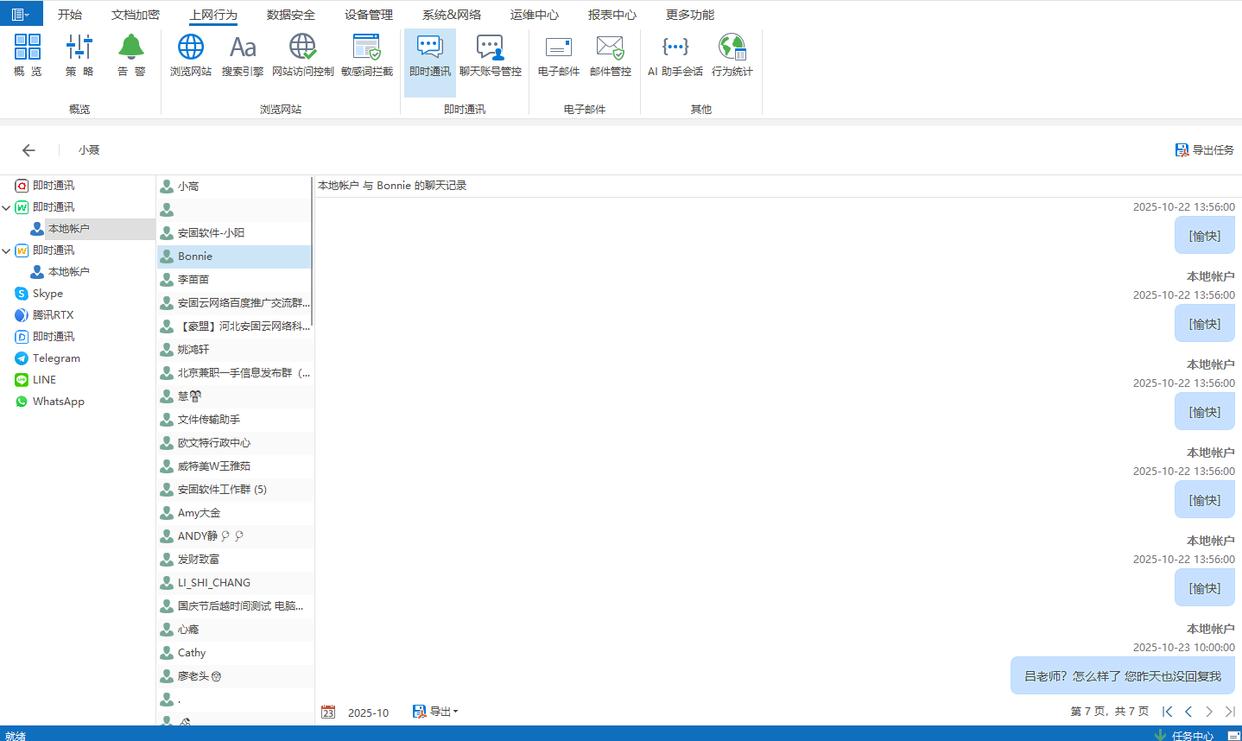1242x741 pixels.
Task: Go to the first page of chat records
Action: pos(1167,712)
